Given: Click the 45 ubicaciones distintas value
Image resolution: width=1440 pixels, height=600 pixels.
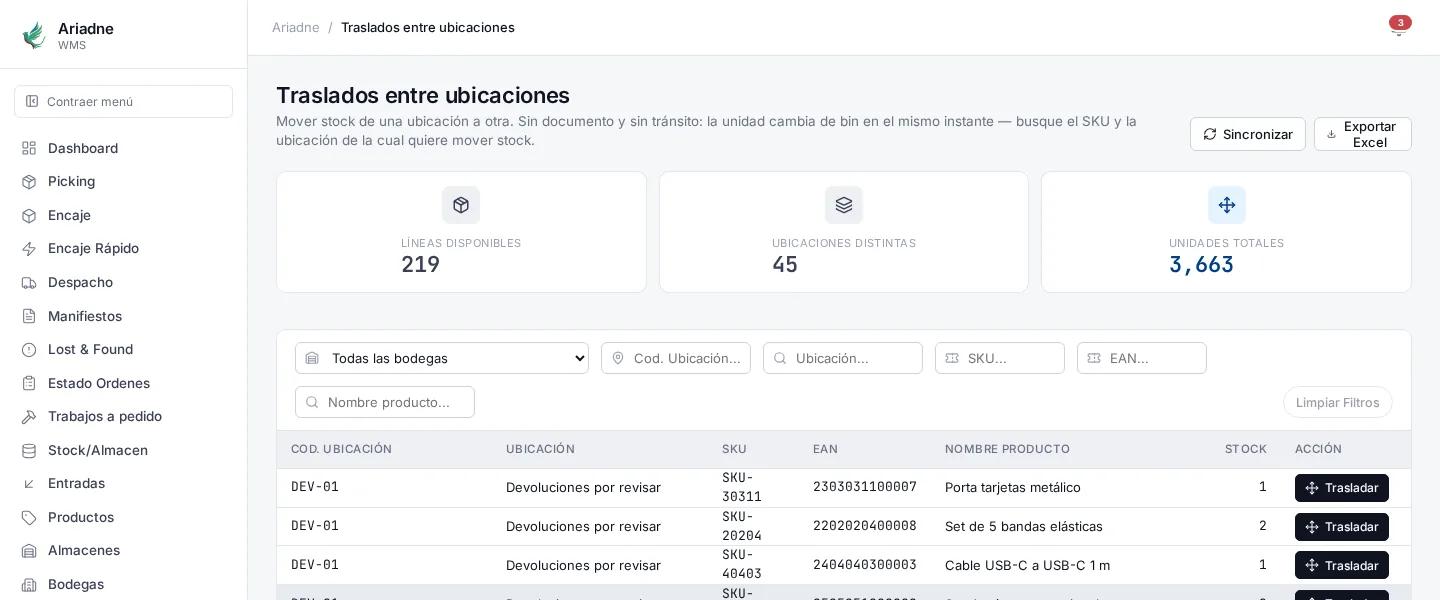Looking at the screenshot, I should pos(785,264).
